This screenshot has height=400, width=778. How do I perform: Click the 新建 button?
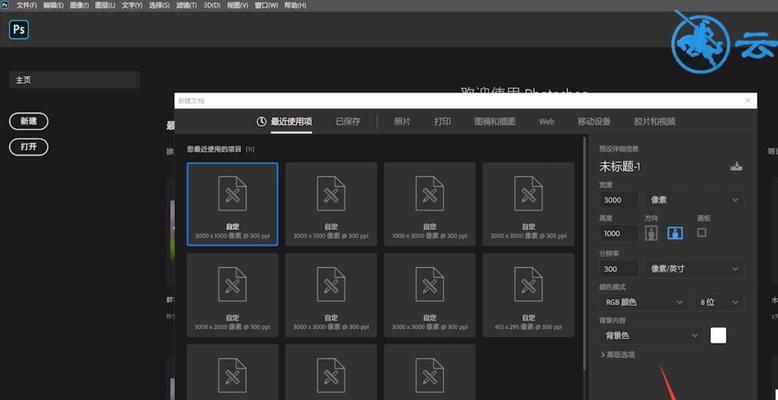pos(29,121)
